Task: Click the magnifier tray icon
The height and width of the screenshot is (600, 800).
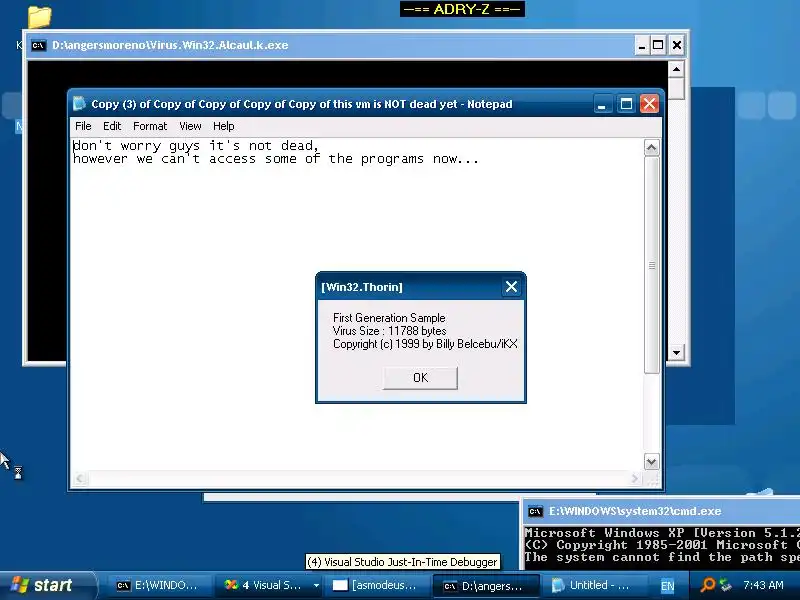Action: [x=707, y=585]
